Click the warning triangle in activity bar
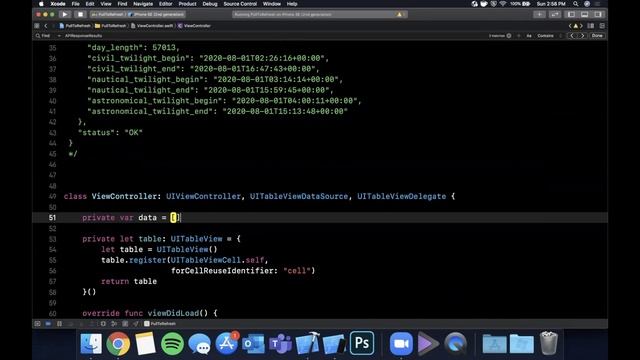 tap(399, 14)
